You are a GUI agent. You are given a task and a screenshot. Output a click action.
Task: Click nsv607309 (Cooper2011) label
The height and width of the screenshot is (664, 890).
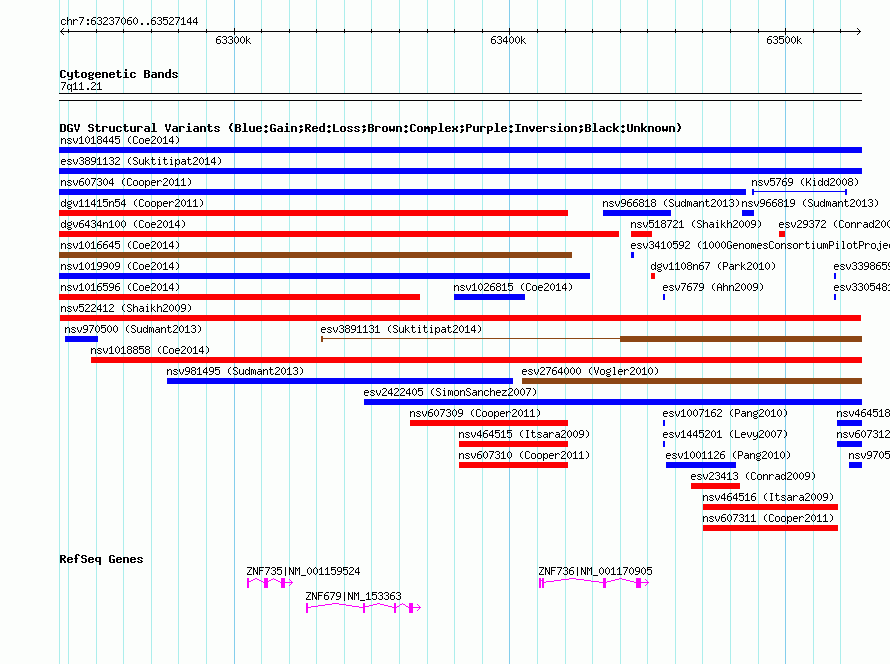point(475,413)
